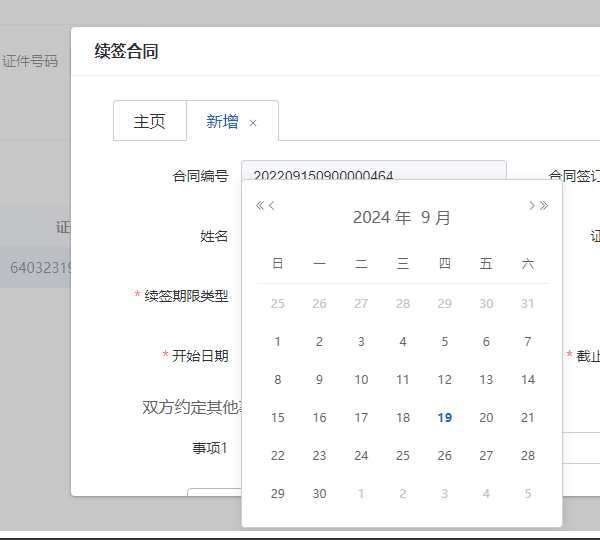Pick September 6 in the calendar
This screenshot has width=600, height=540.
(486, 342)
